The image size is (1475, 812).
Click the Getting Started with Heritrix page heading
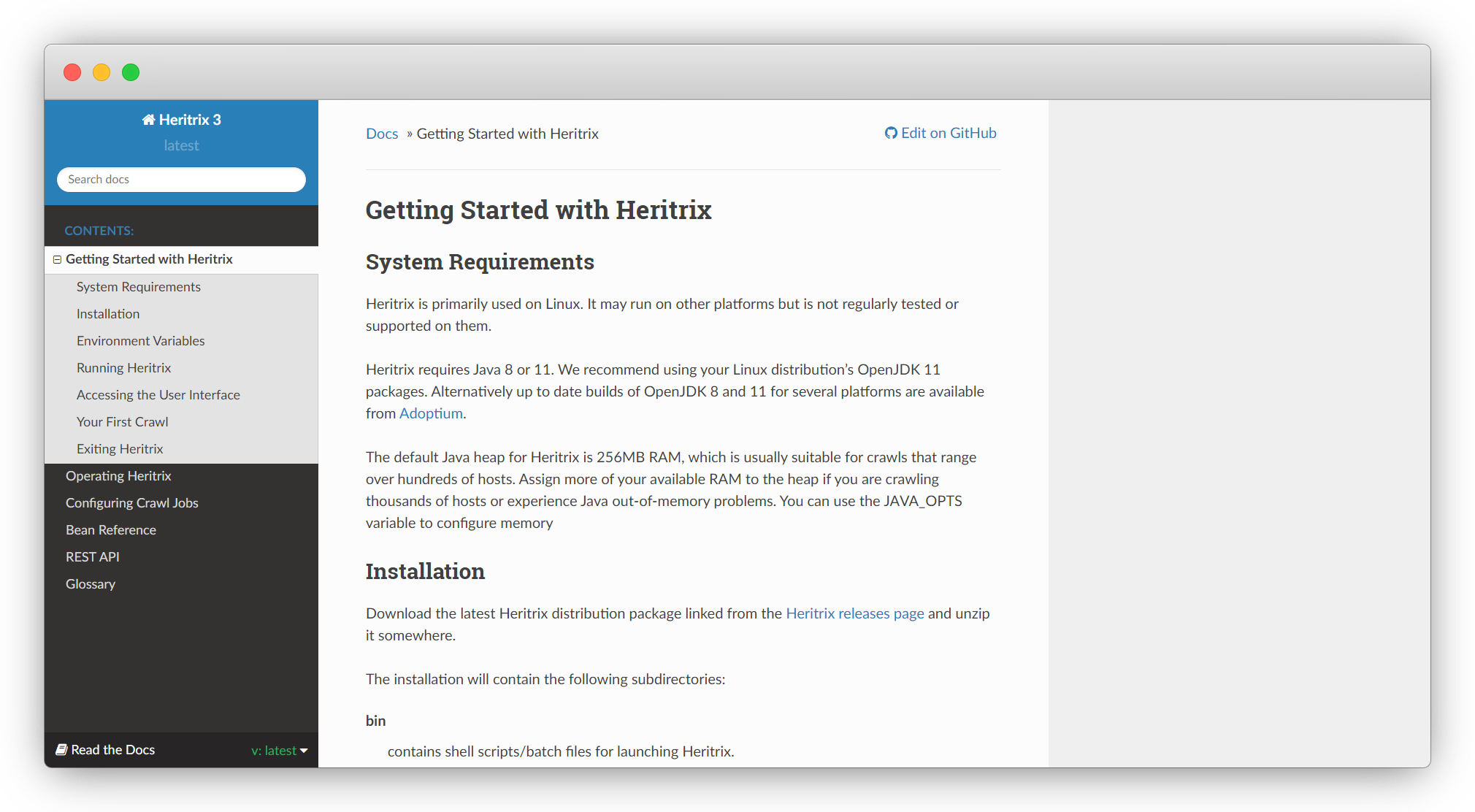[x=539, y=210]
